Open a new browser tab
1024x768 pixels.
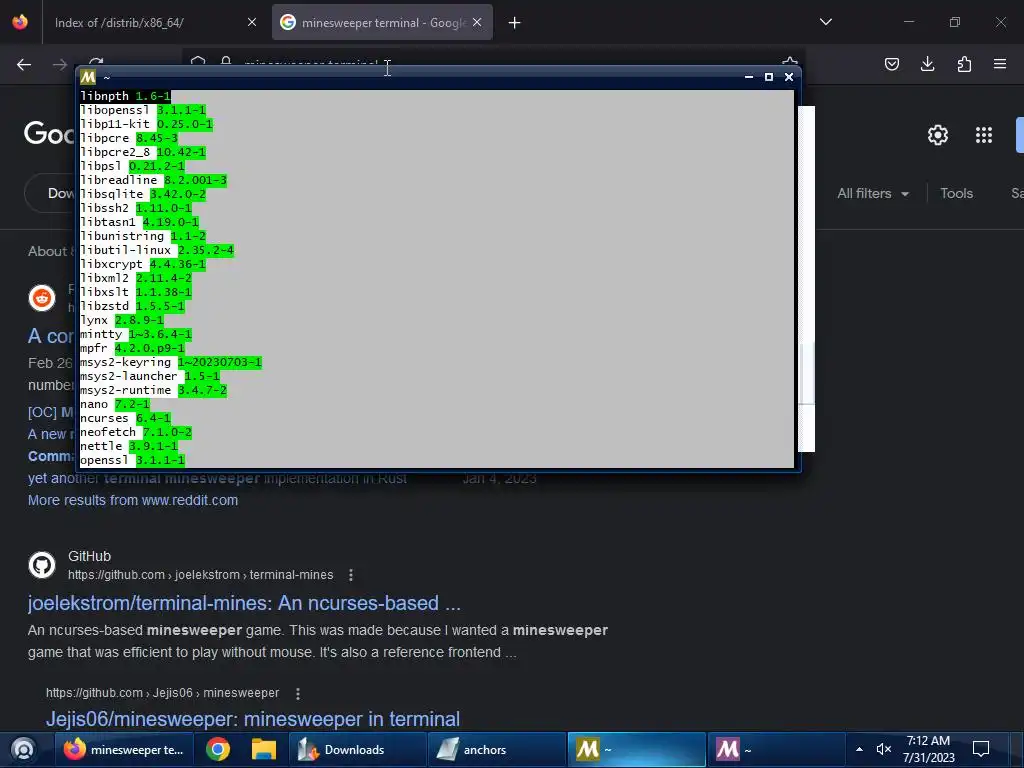click(x=515, y=23)
